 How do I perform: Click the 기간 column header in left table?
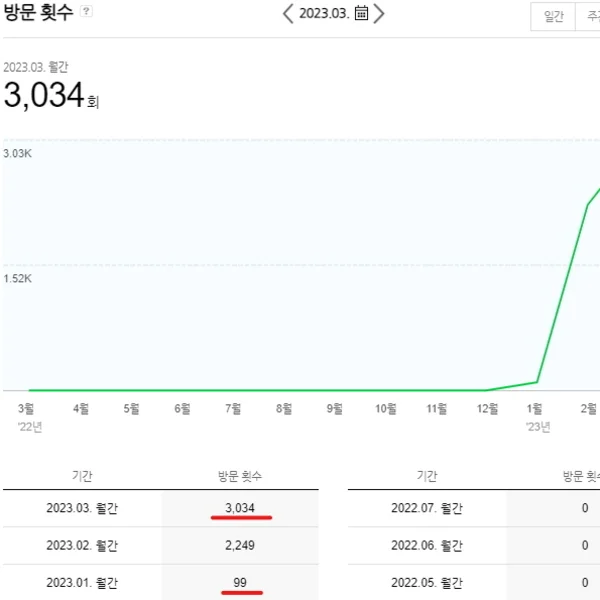point(83,477)
